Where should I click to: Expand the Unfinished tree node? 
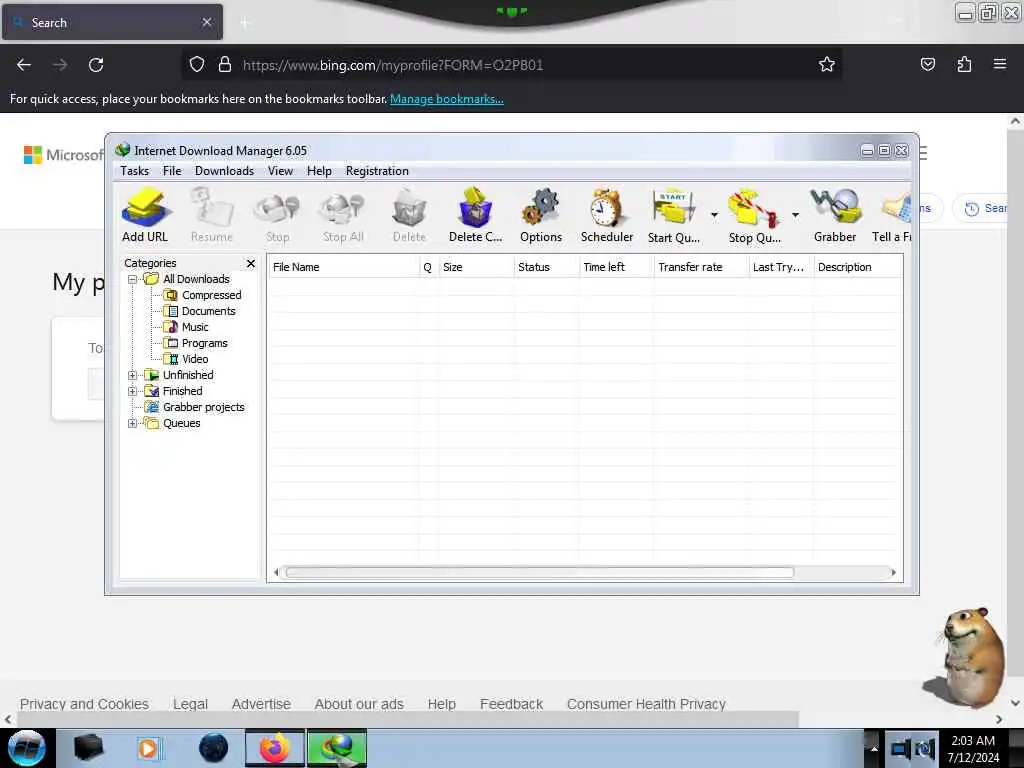(x=133, y=376)
